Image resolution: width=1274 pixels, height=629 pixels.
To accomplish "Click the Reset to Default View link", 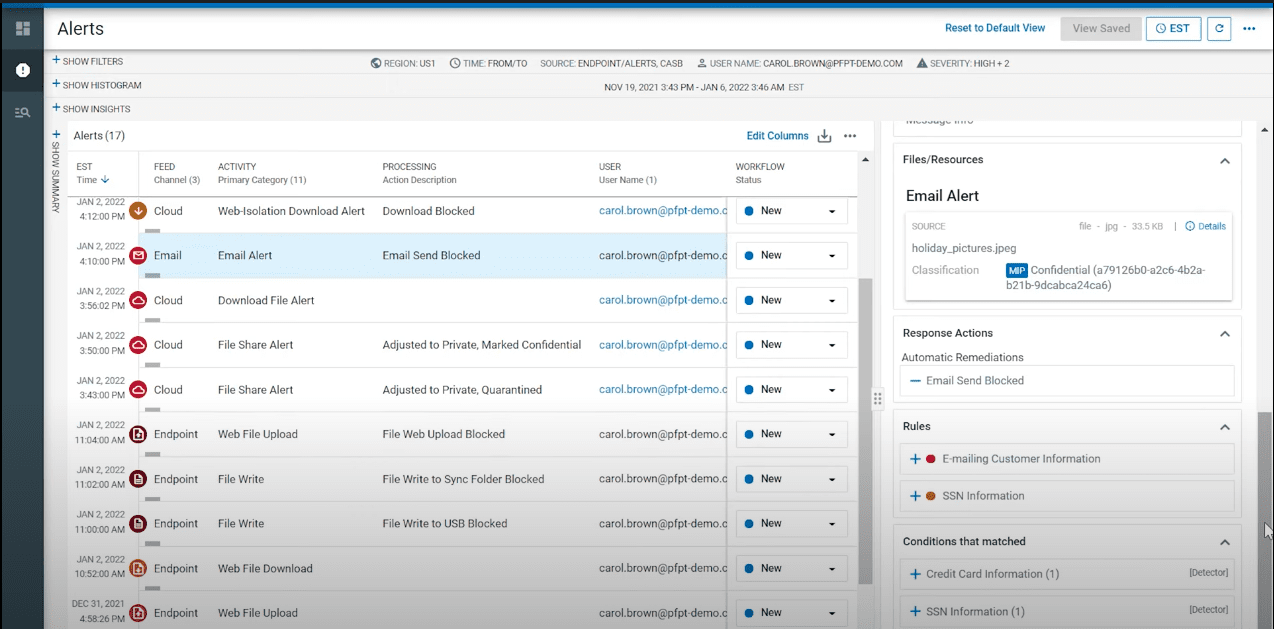I will click(x=995, y=28).
